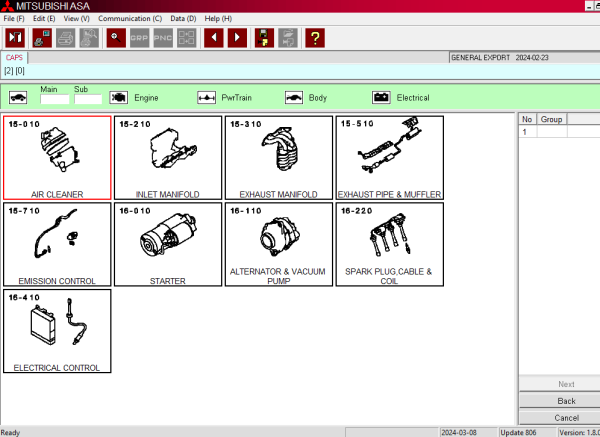Open the Data (D) menu
Image resolution: width=600 pixels, height=437 pixels.
[183, 18]
